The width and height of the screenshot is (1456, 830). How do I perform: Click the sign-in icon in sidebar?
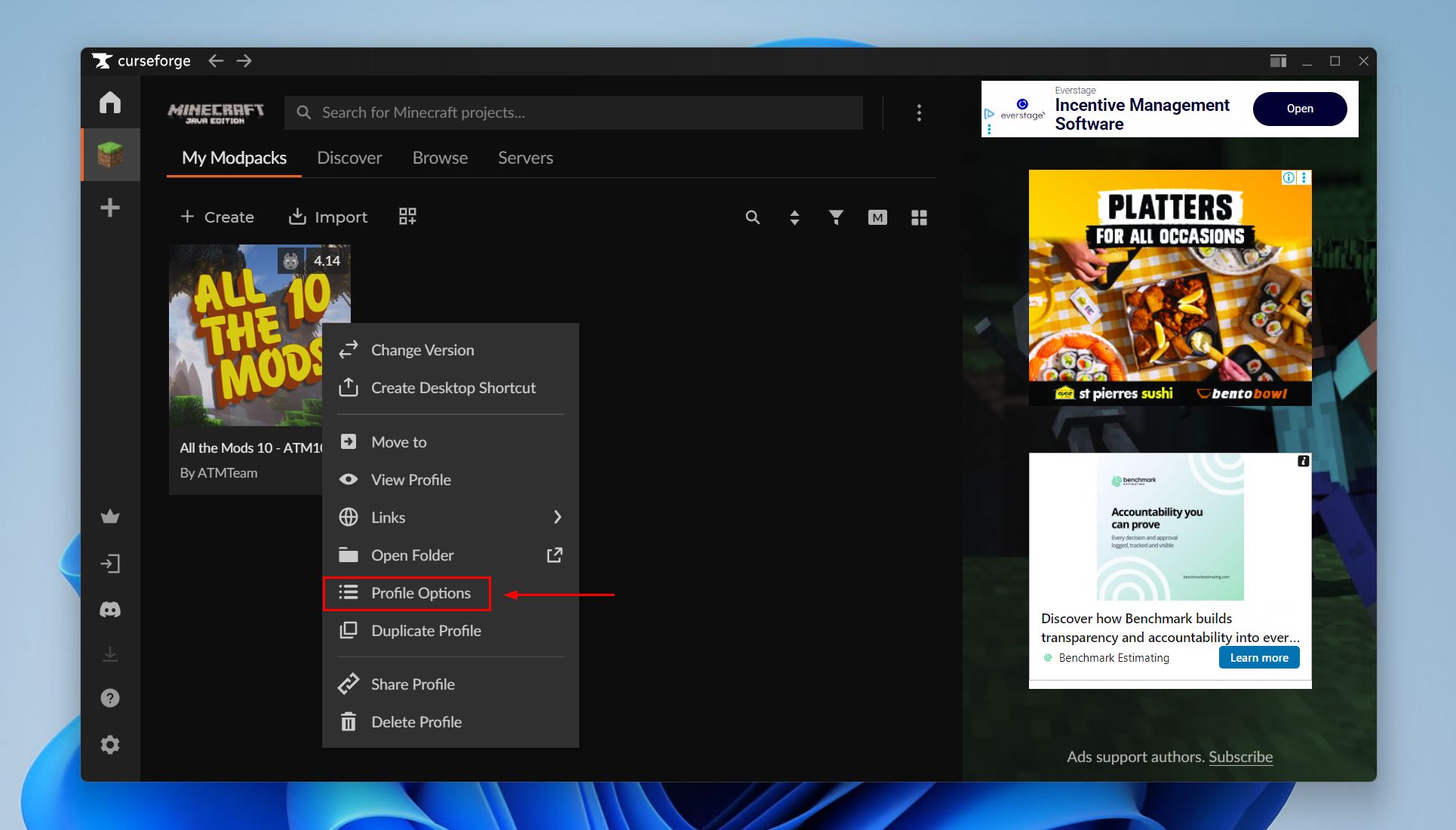pos(110,564)
